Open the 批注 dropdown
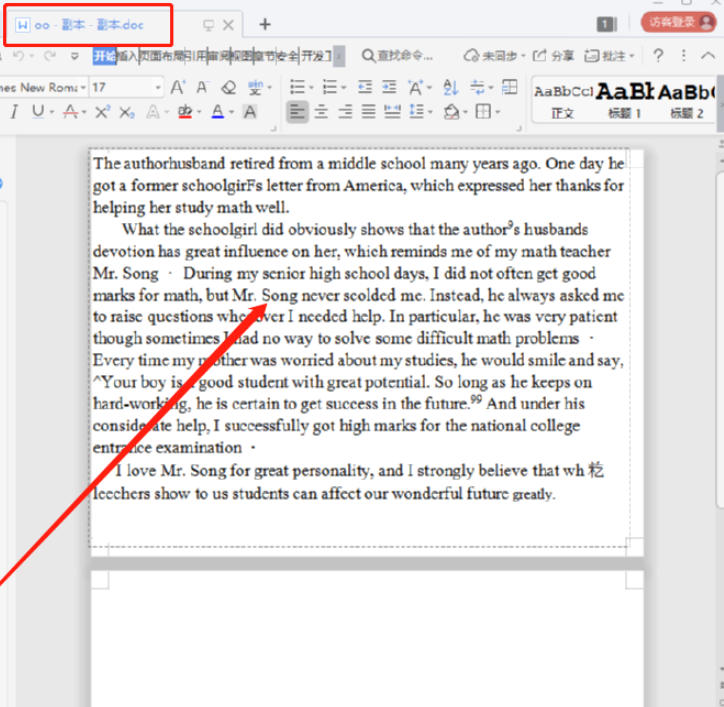 pos(611,55)
